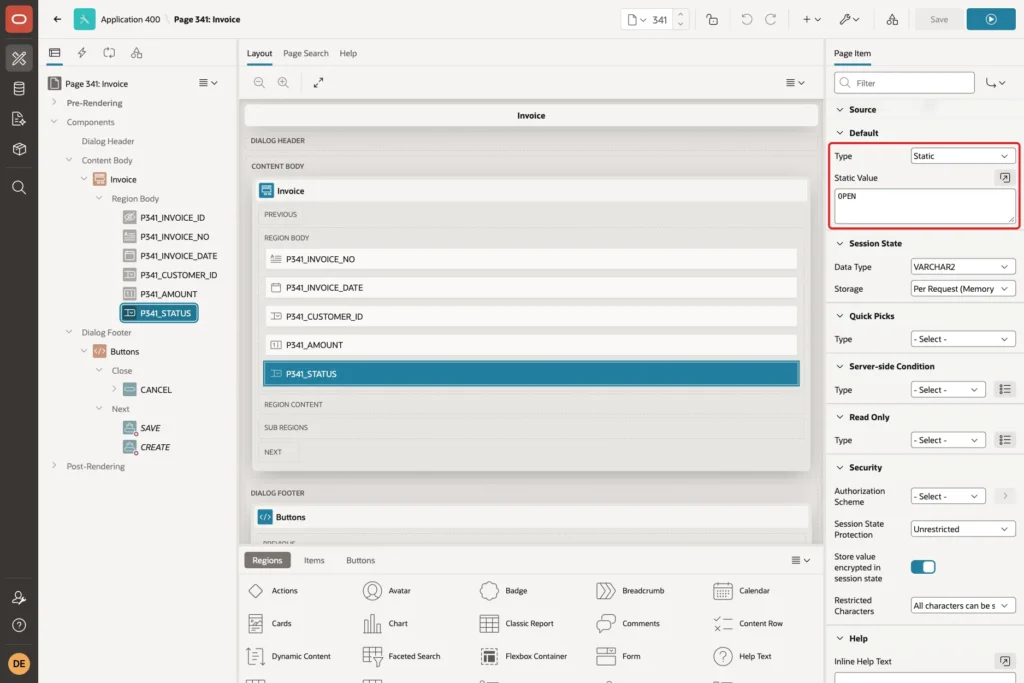Open code editor for Inline Help Text
The image size is (1024, 683).
[1004, 661]
